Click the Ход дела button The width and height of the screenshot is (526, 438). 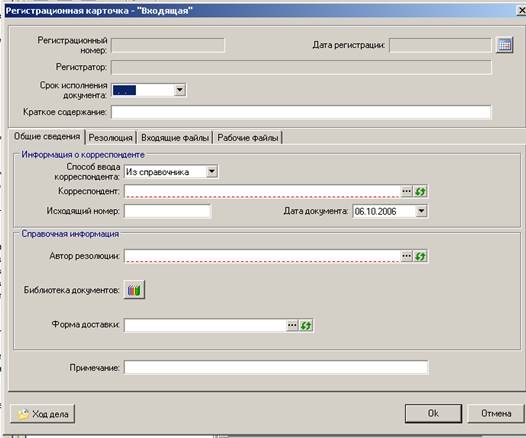(x=43, y=414)
